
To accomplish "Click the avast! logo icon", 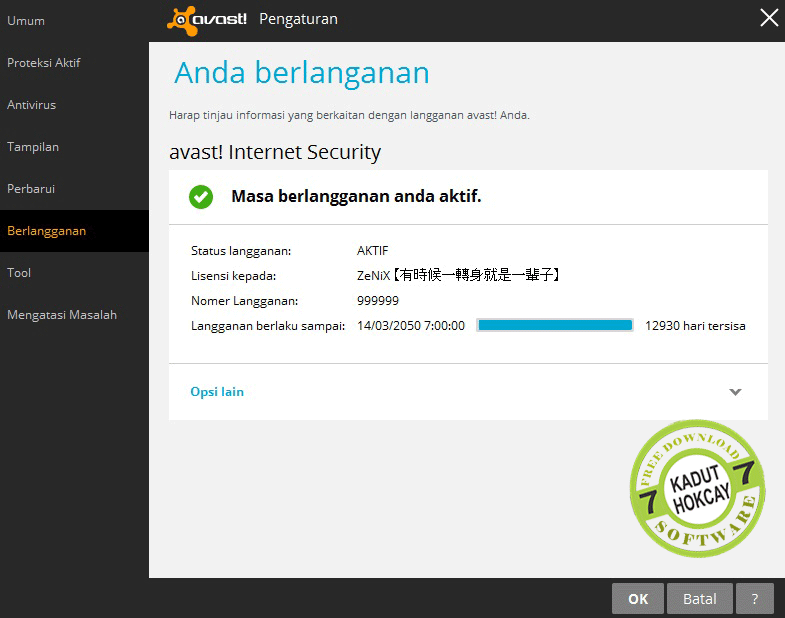I will 207,21.
